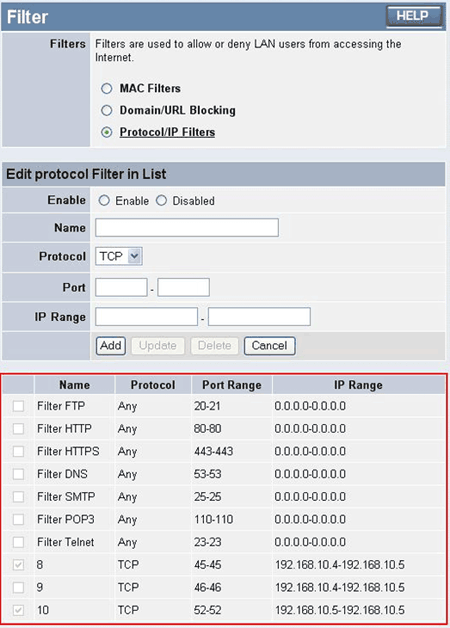Open the Protocol TCP dropdown
The image size is (450, 628).
pos(119,256)
